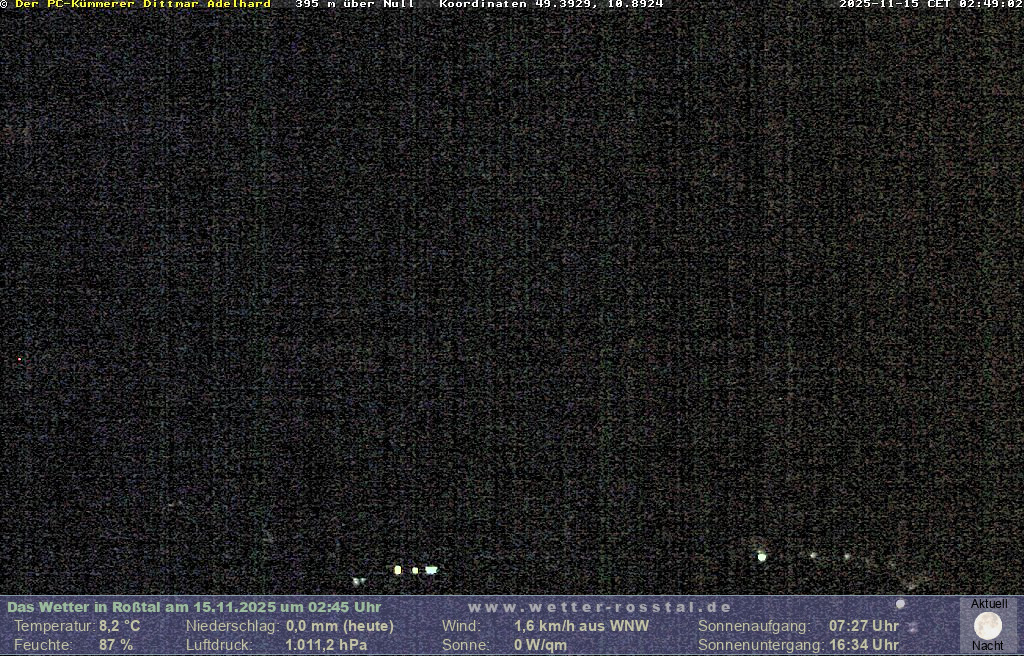Click the Sonne 0 W/qm value

[x=540, y=645]
